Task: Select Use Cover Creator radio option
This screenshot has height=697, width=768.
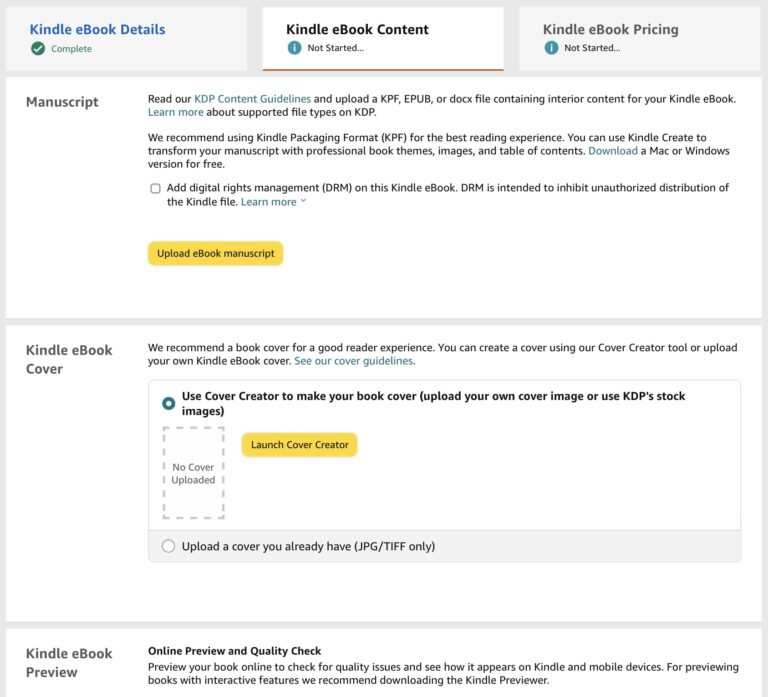Action: pyautogui.click(x=168, y=403)
